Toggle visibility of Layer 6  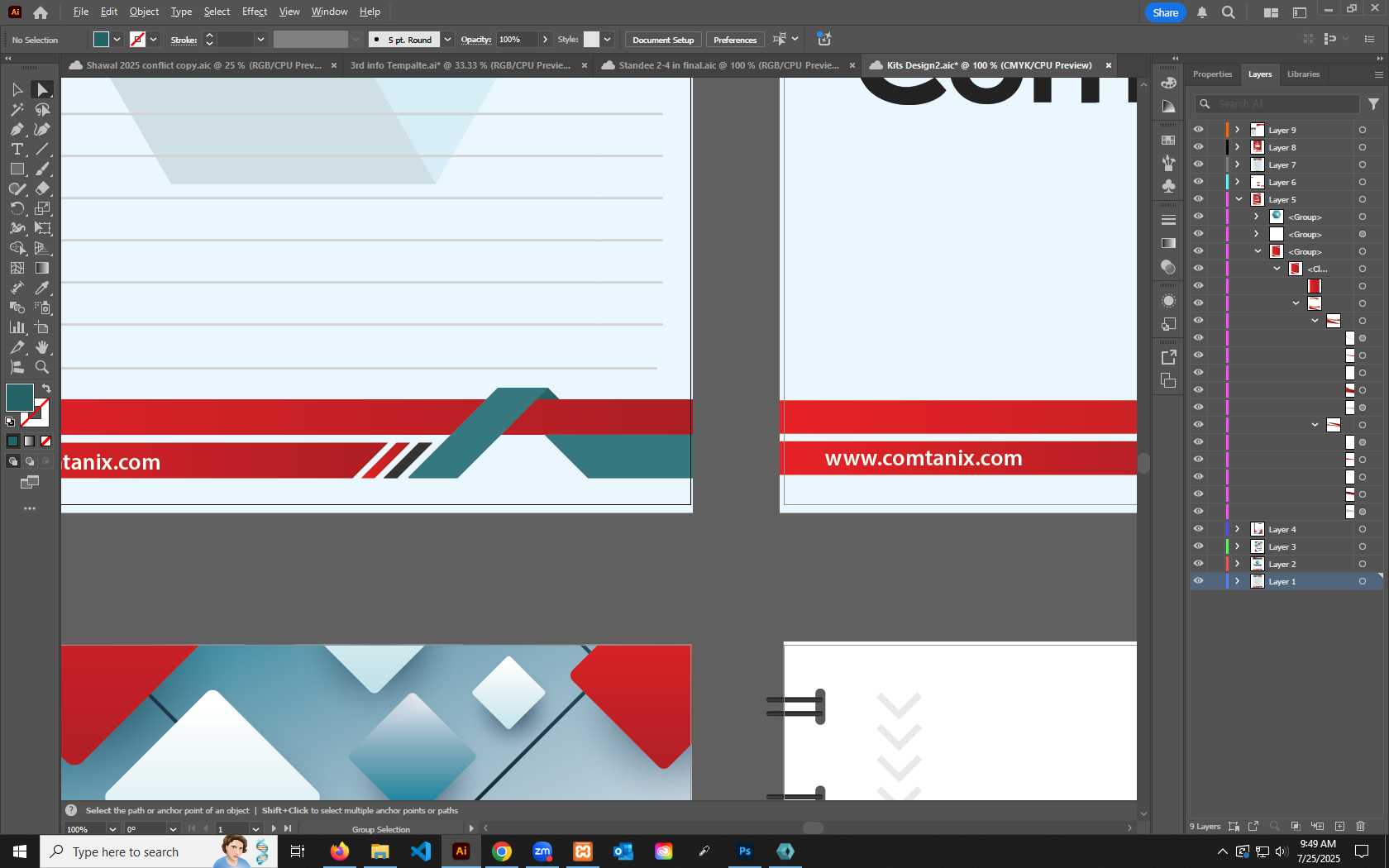click(x=1198, y=182)
